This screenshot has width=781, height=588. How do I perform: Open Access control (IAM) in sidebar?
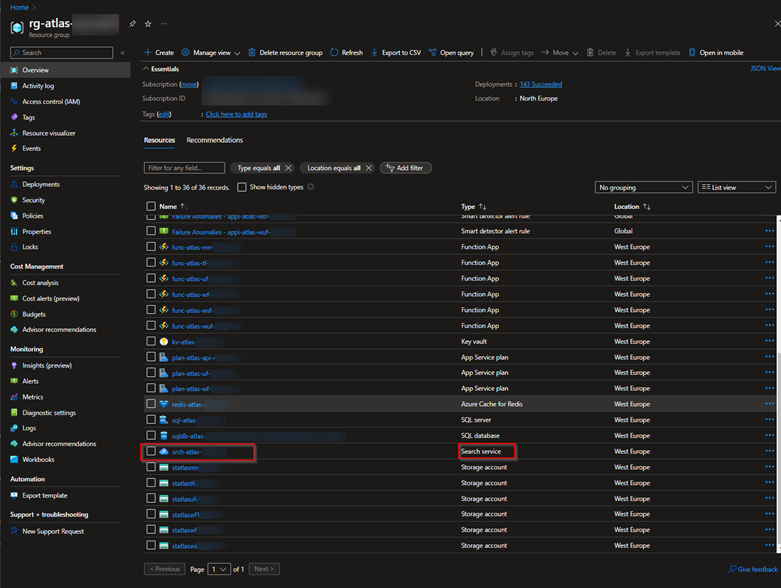[x=50, y=101]
